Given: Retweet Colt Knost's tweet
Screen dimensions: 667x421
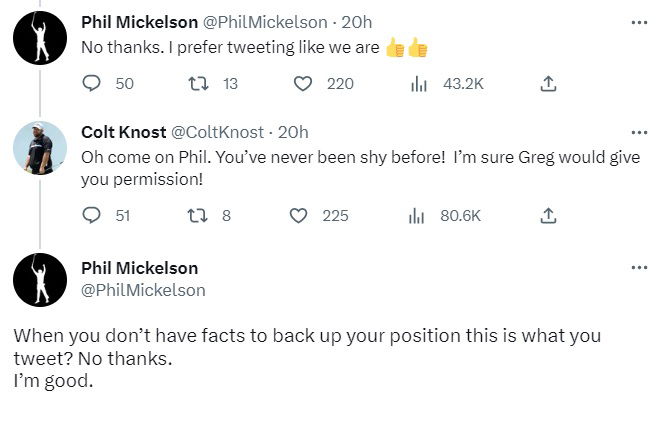Looking at the screenshot, I should [x=198, y=215].
